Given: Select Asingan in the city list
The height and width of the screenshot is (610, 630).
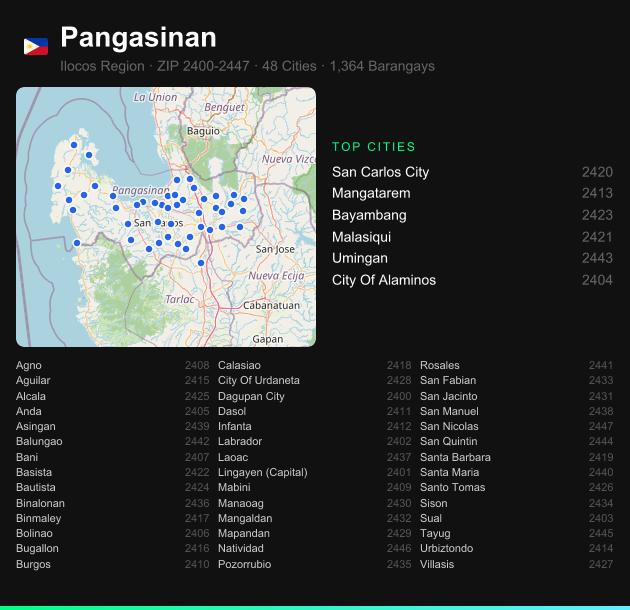Looking at the screenshot, I should (112, 426).
